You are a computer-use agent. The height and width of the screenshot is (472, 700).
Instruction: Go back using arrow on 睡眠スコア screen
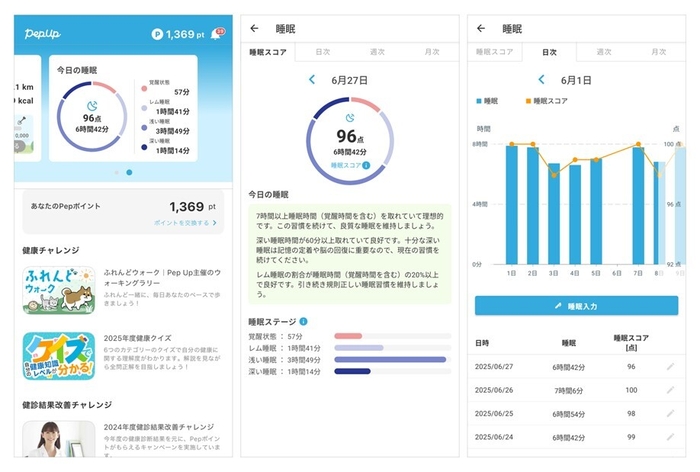coord(254,29)
